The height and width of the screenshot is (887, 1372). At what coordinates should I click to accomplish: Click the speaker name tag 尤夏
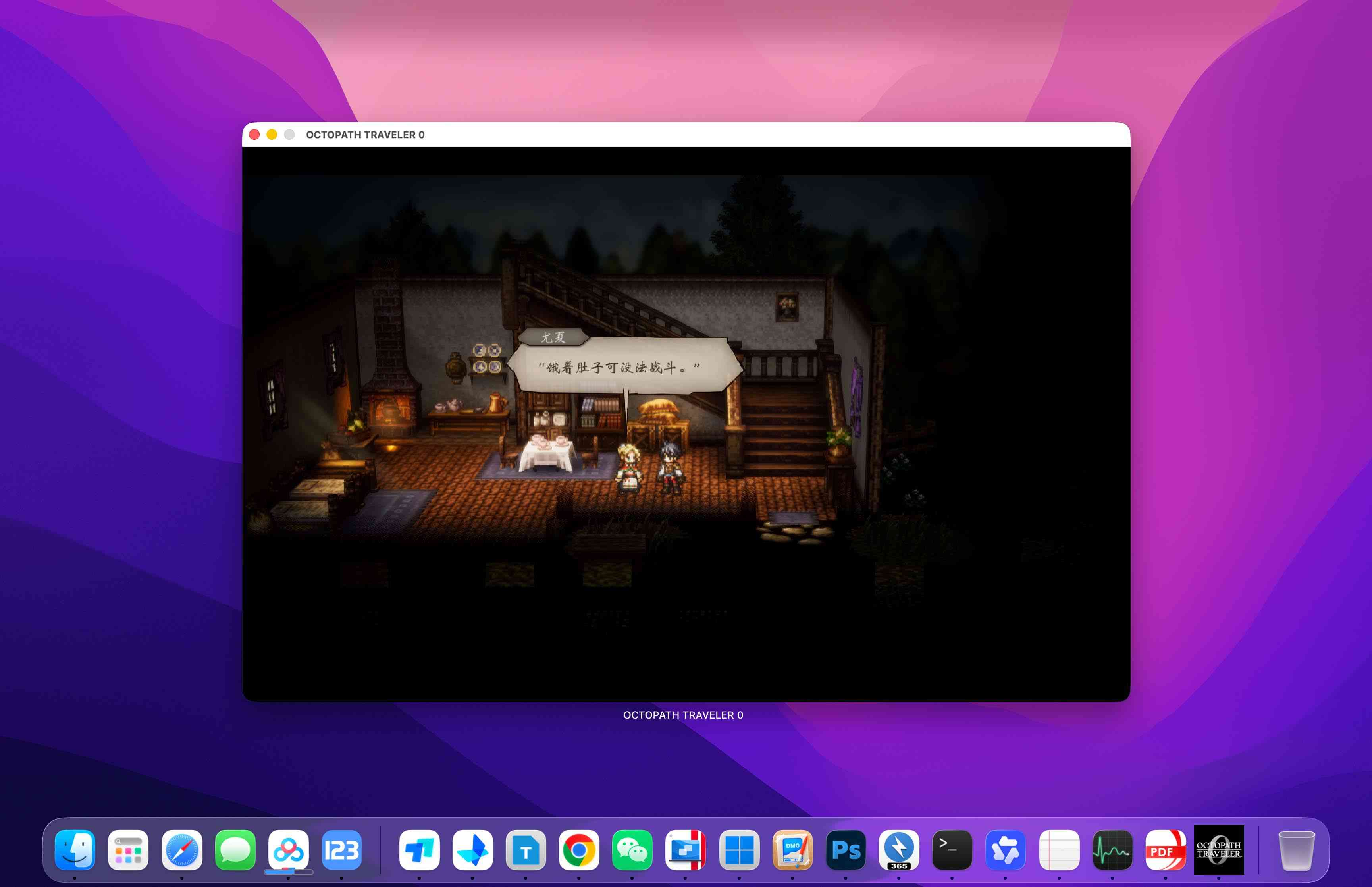[x=553, y=337]
